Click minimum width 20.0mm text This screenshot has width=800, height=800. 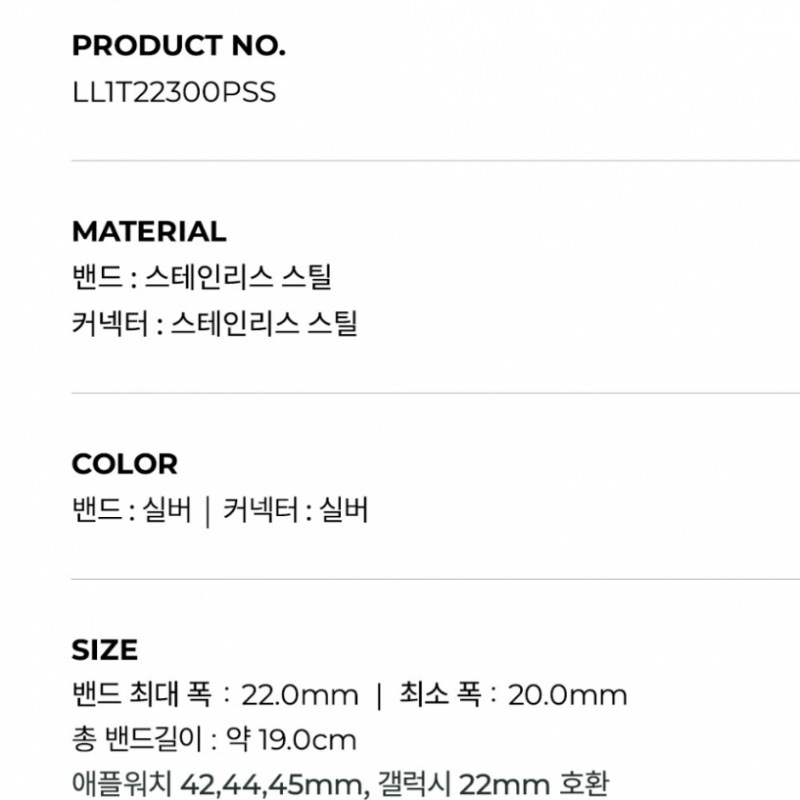[x=513, y=694]
